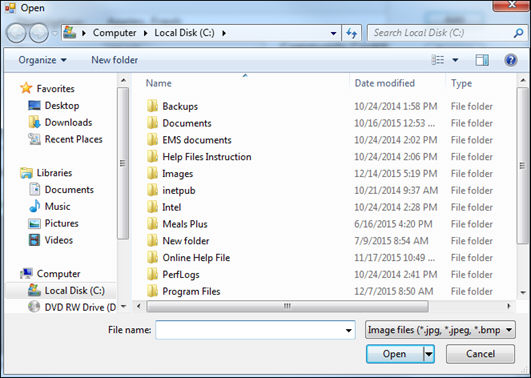Screen dimensions: 531x378
Task: Select Documents under Libraries
Action: (69, 190)
